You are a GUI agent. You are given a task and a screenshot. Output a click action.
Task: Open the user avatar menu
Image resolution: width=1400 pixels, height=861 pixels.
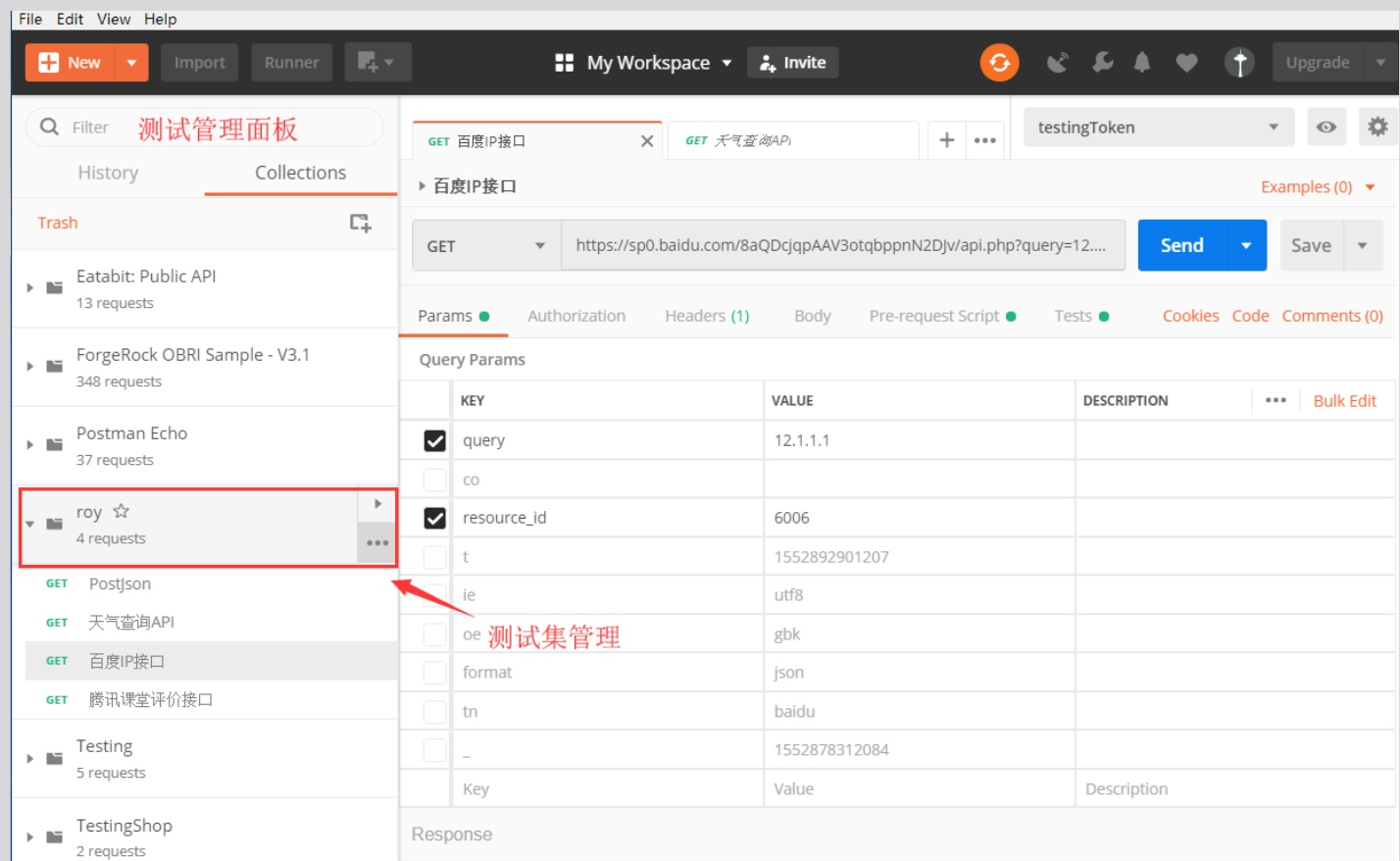pyautogui.click(x=1239, y=63)
